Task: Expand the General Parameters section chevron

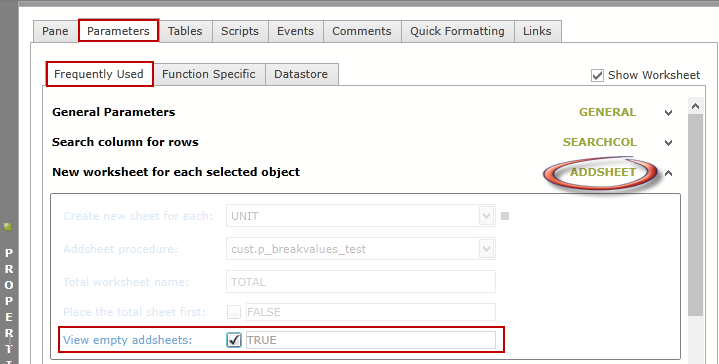Action: (x=669, y=113)
